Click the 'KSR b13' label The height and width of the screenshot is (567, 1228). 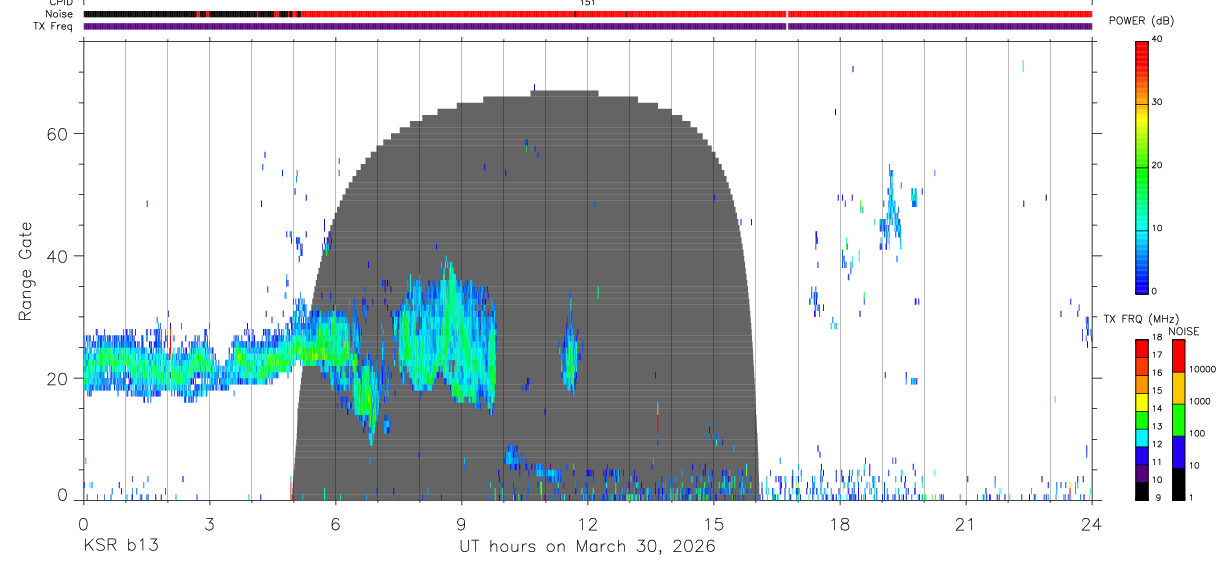tap(120, 546)
